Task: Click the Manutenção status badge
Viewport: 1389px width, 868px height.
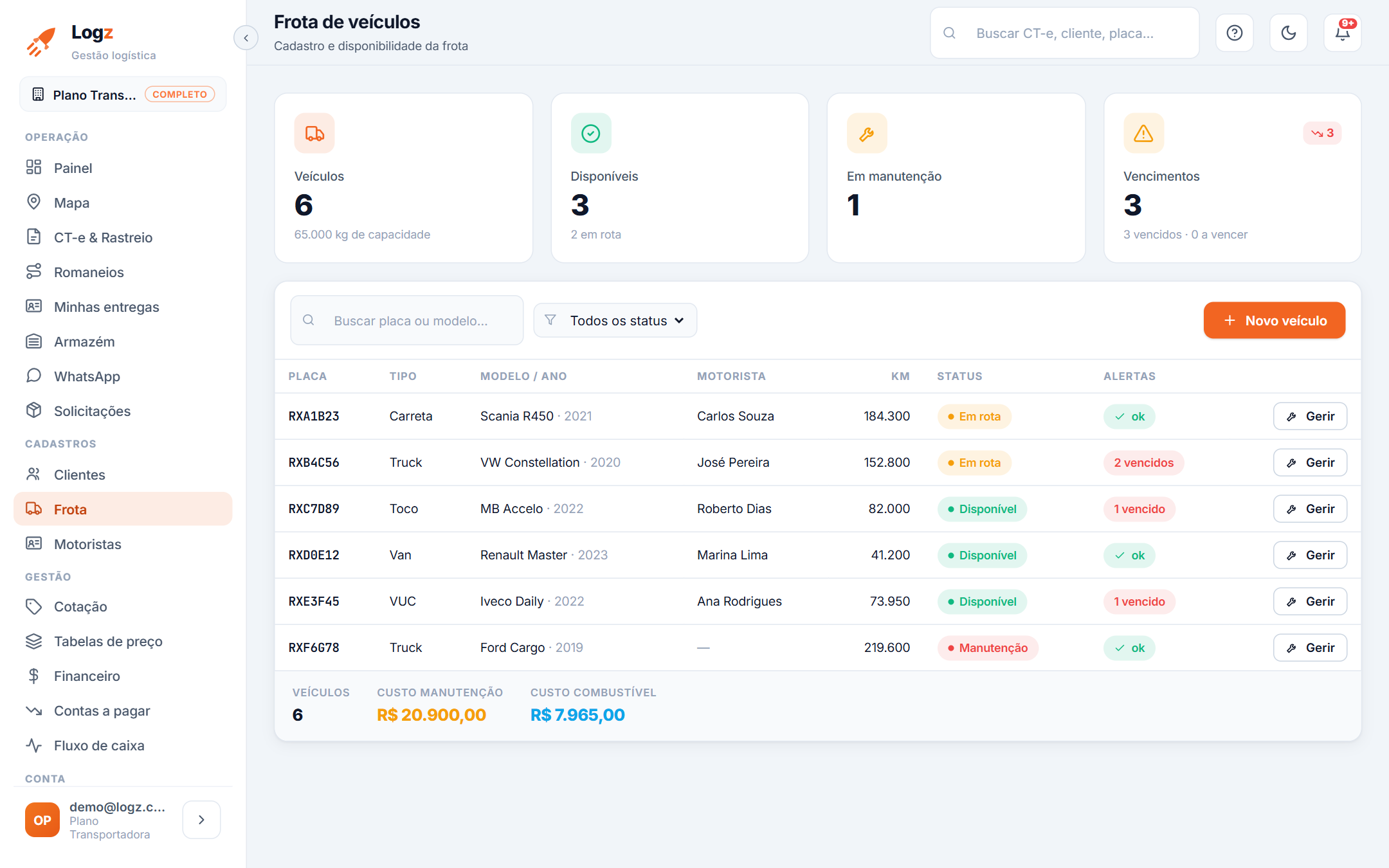Action: tap(987, 647)
